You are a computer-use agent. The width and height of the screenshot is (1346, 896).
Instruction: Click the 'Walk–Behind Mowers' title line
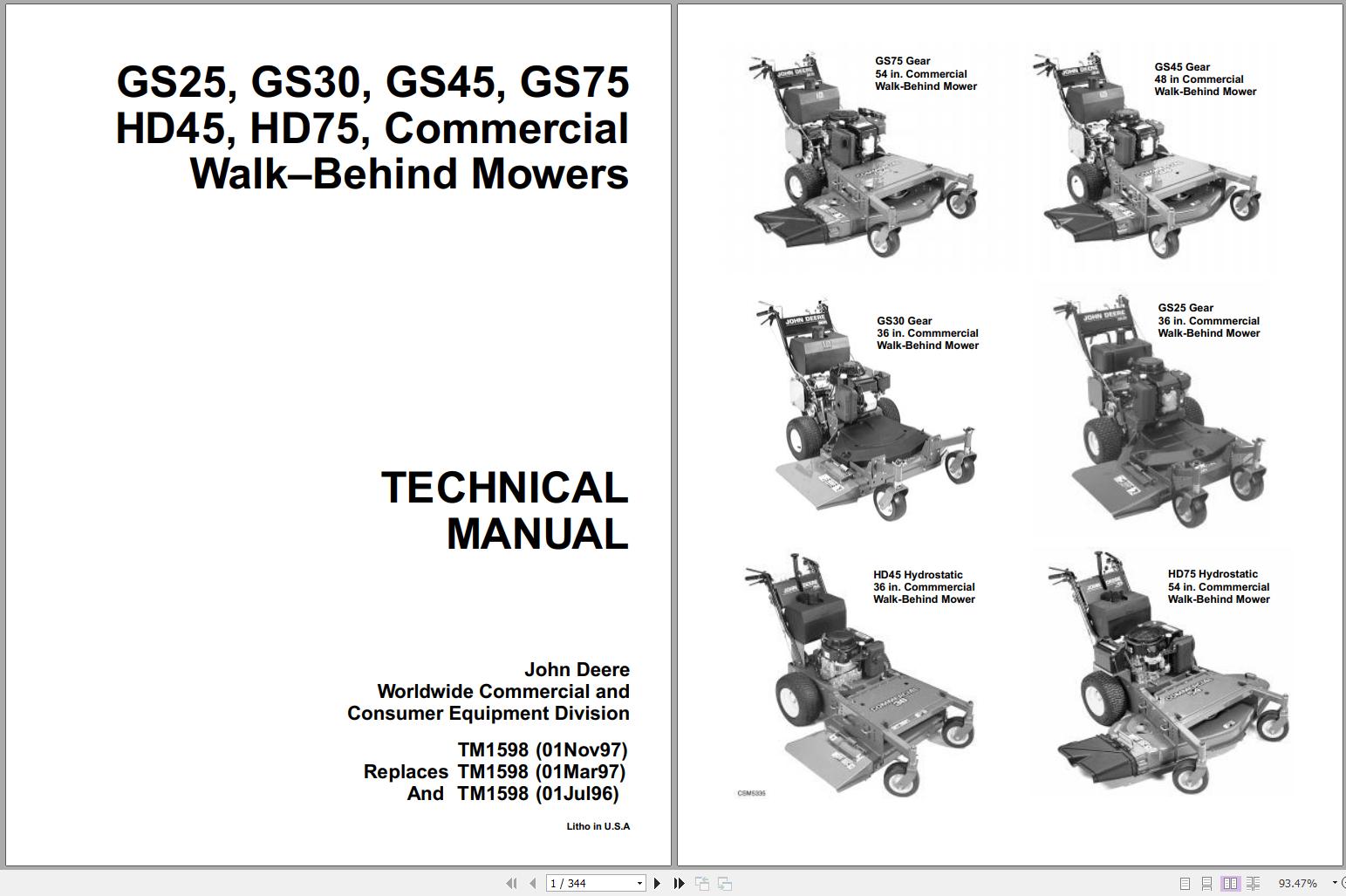[409, 173]
